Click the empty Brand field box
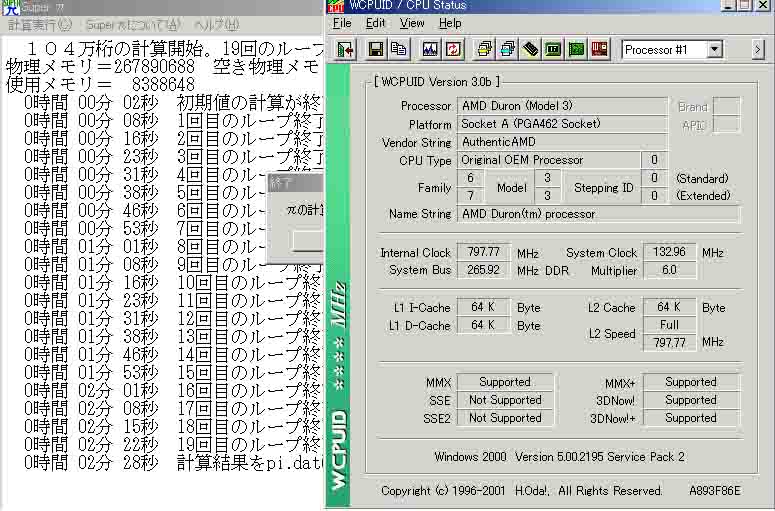The width and height of the screenshot is (775, 511). tap(726, 106)
